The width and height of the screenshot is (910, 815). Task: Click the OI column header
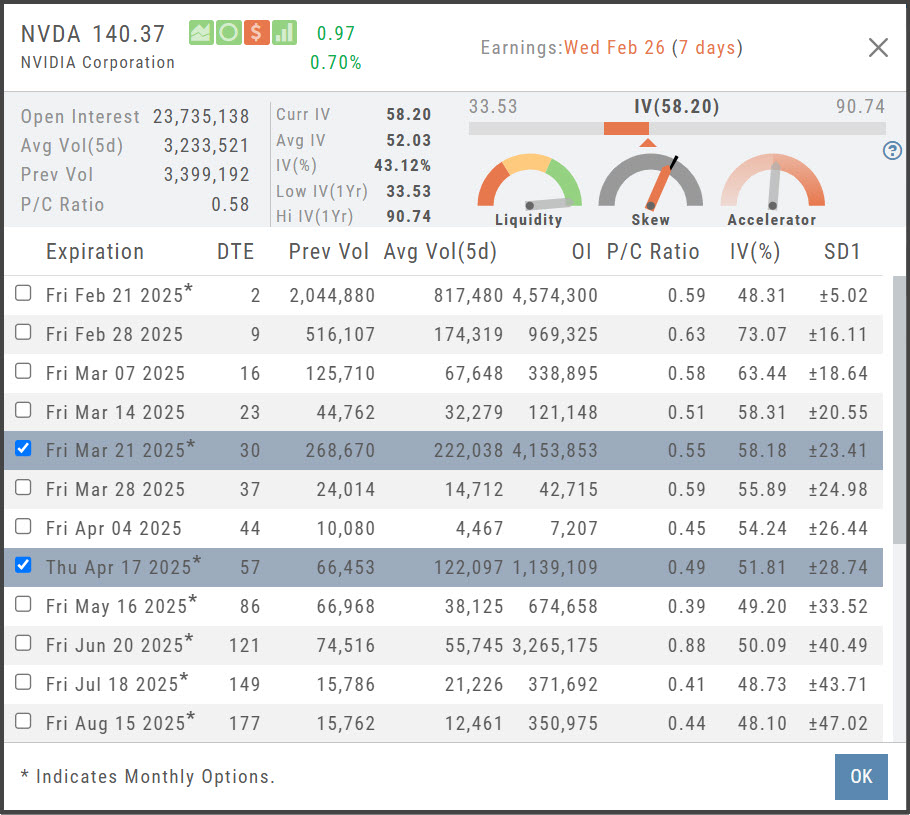(582, 252)
